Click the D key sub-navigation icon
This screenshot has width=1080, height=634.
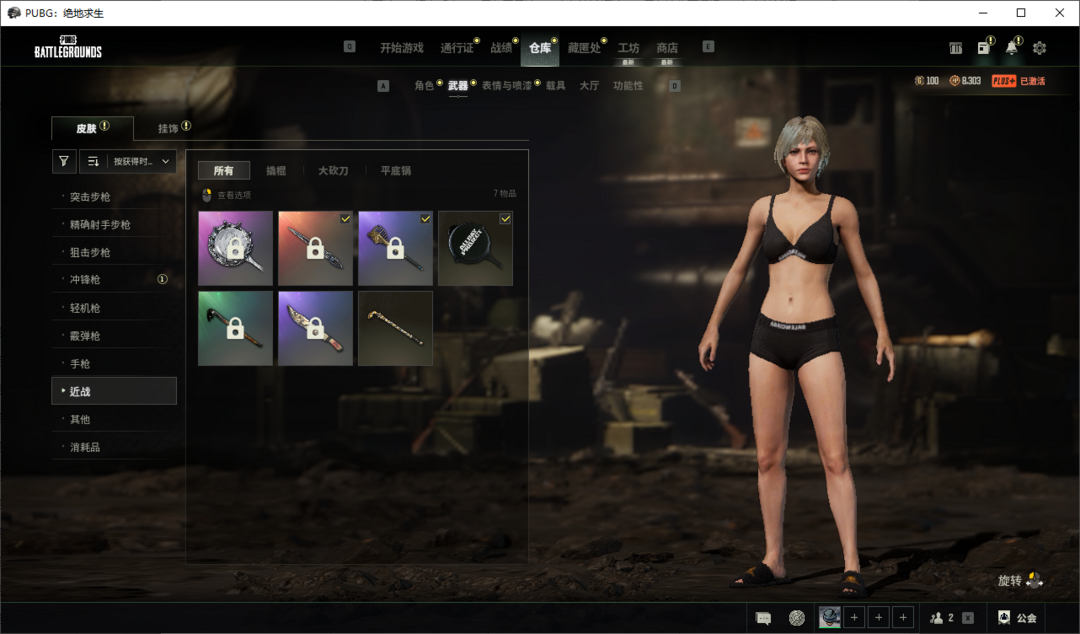pos(674,85)
